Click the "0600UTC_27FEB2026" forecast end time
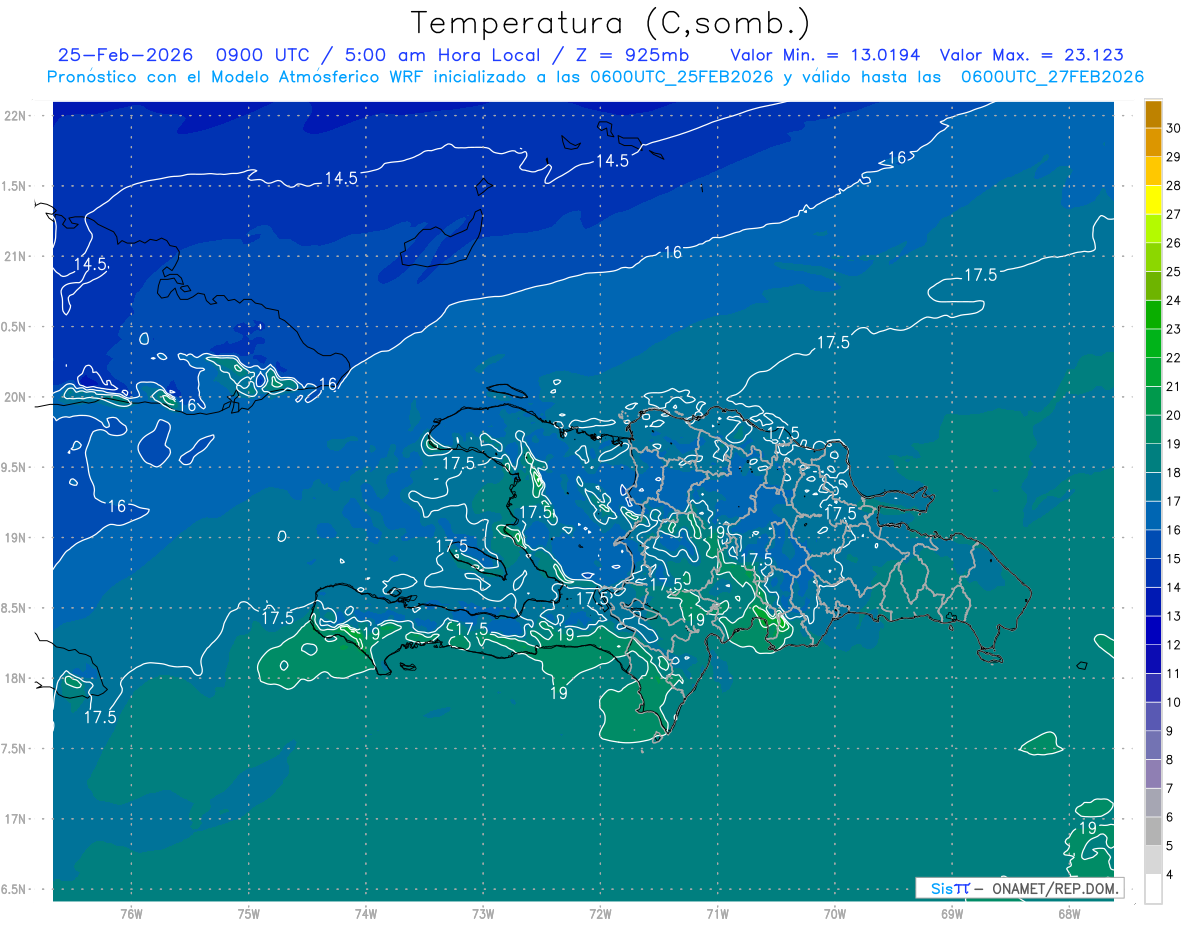 [x=1052, y=77]
